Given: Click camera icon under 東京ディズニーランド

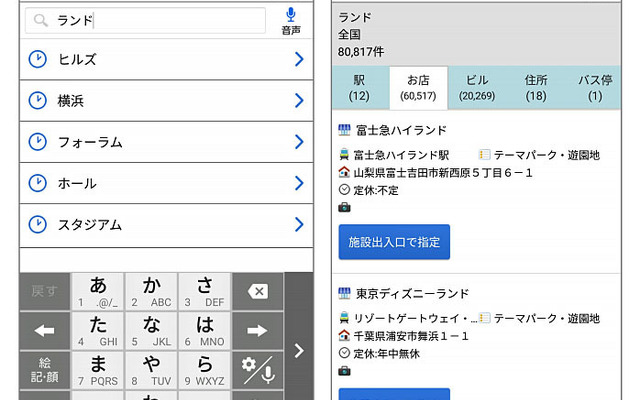Looking at the screenshot, I should tap(344, 371).
